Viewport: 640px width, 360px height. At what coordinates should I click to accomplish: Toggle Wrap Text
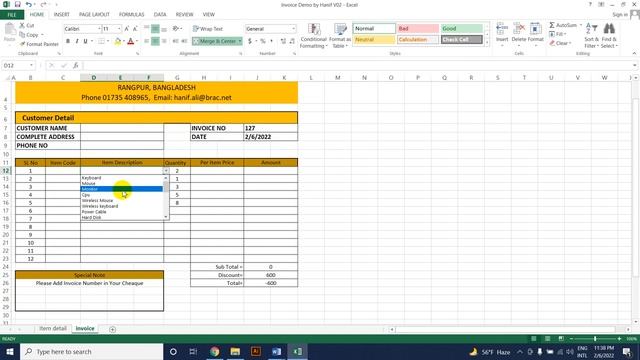pos(208,29)
